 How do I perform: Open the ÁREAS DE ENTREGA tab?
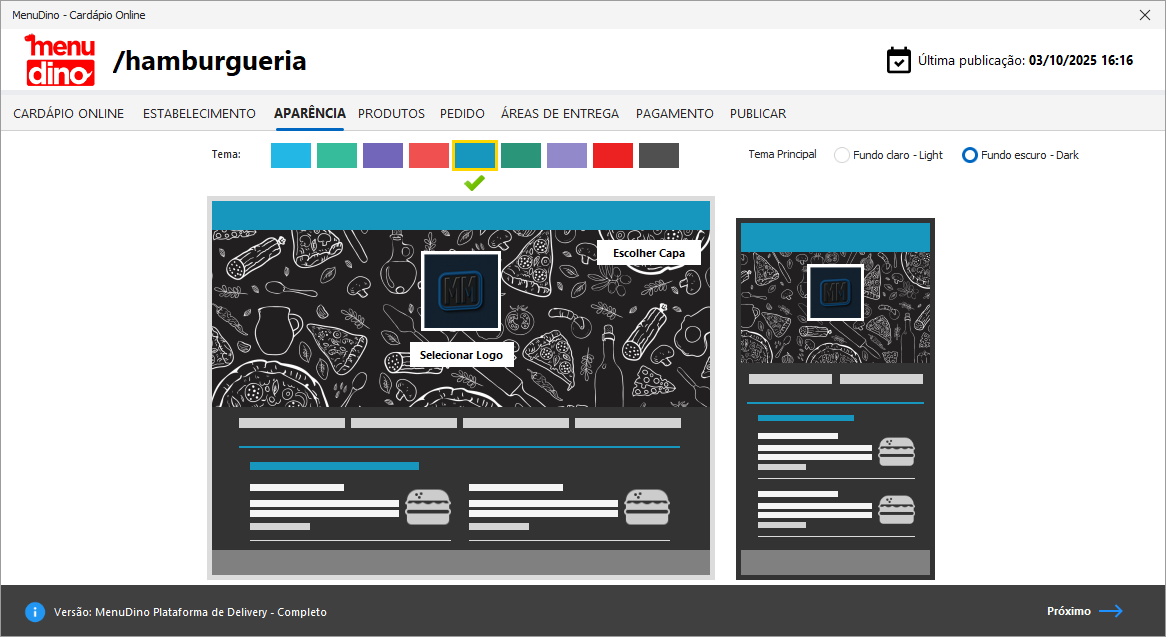[x=560, y=114]
